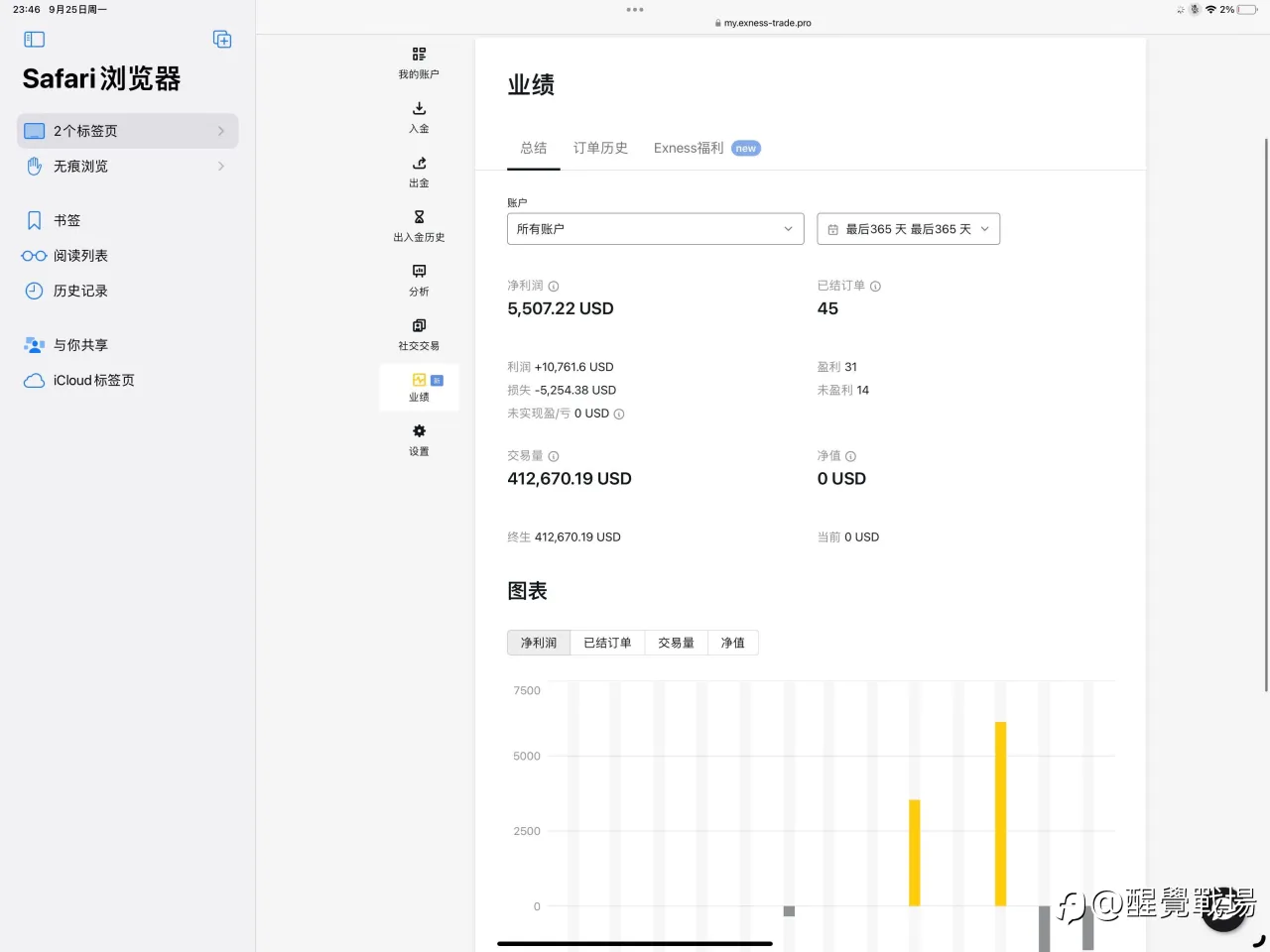
Task: Open the Withdrawal (出金) icon
Action: [419, 163]
